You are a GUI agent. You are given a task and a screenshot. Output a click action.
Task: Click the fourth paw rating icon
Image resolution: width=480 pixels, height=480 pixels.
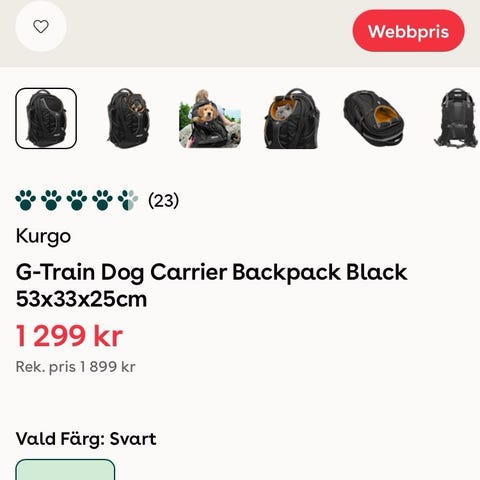pos(102,200)
